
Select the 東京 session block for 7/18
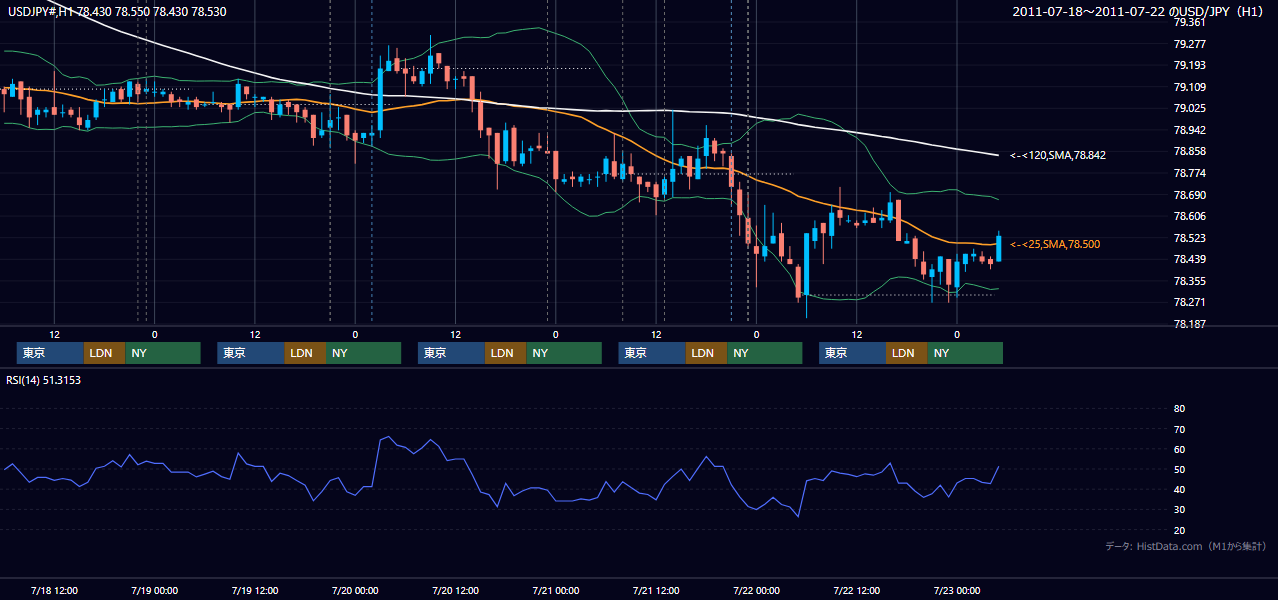coord(50,353)
